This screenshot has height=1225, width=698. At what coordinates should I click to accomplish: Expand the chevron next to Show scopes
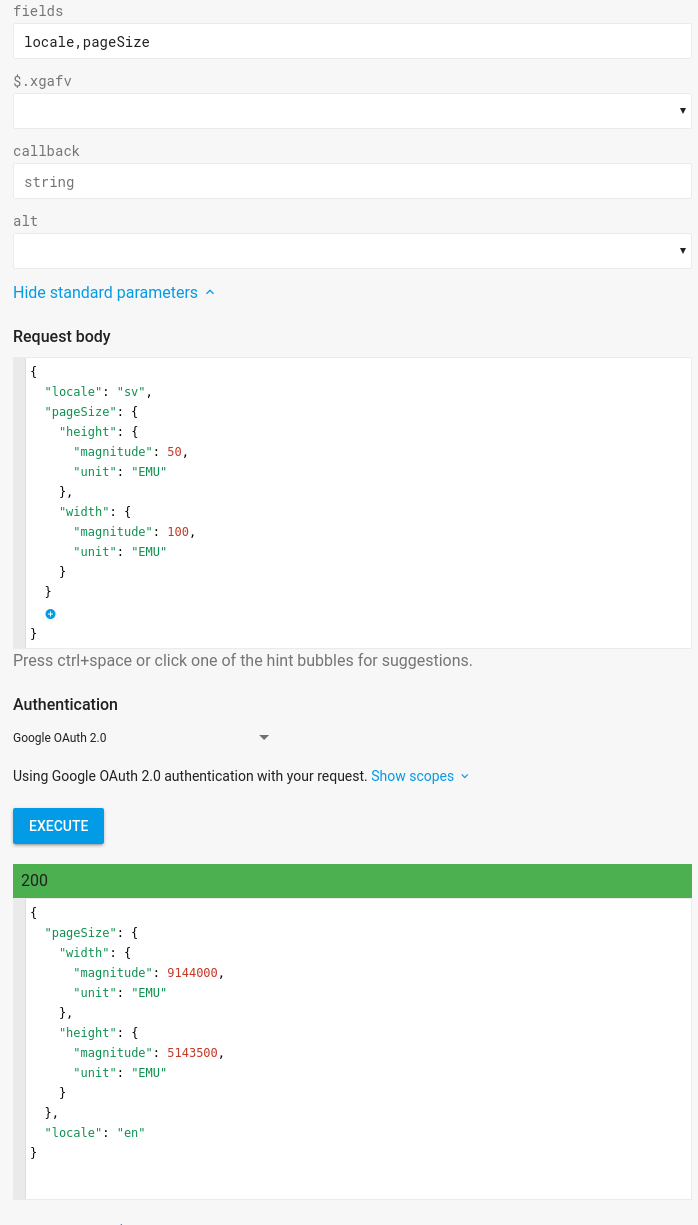click(465, 776)
